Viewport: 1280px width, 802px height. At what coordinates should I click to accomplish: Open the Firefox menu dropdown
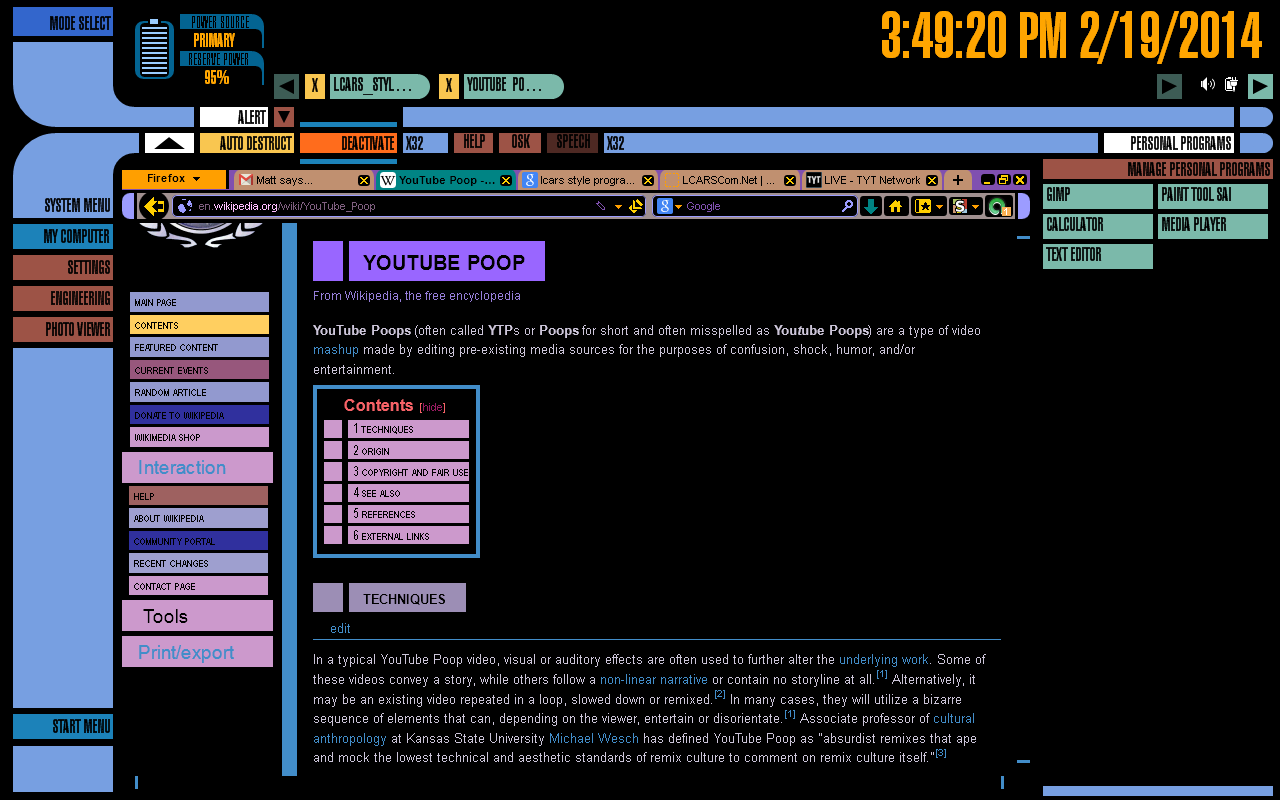click(x=174, y=179)
